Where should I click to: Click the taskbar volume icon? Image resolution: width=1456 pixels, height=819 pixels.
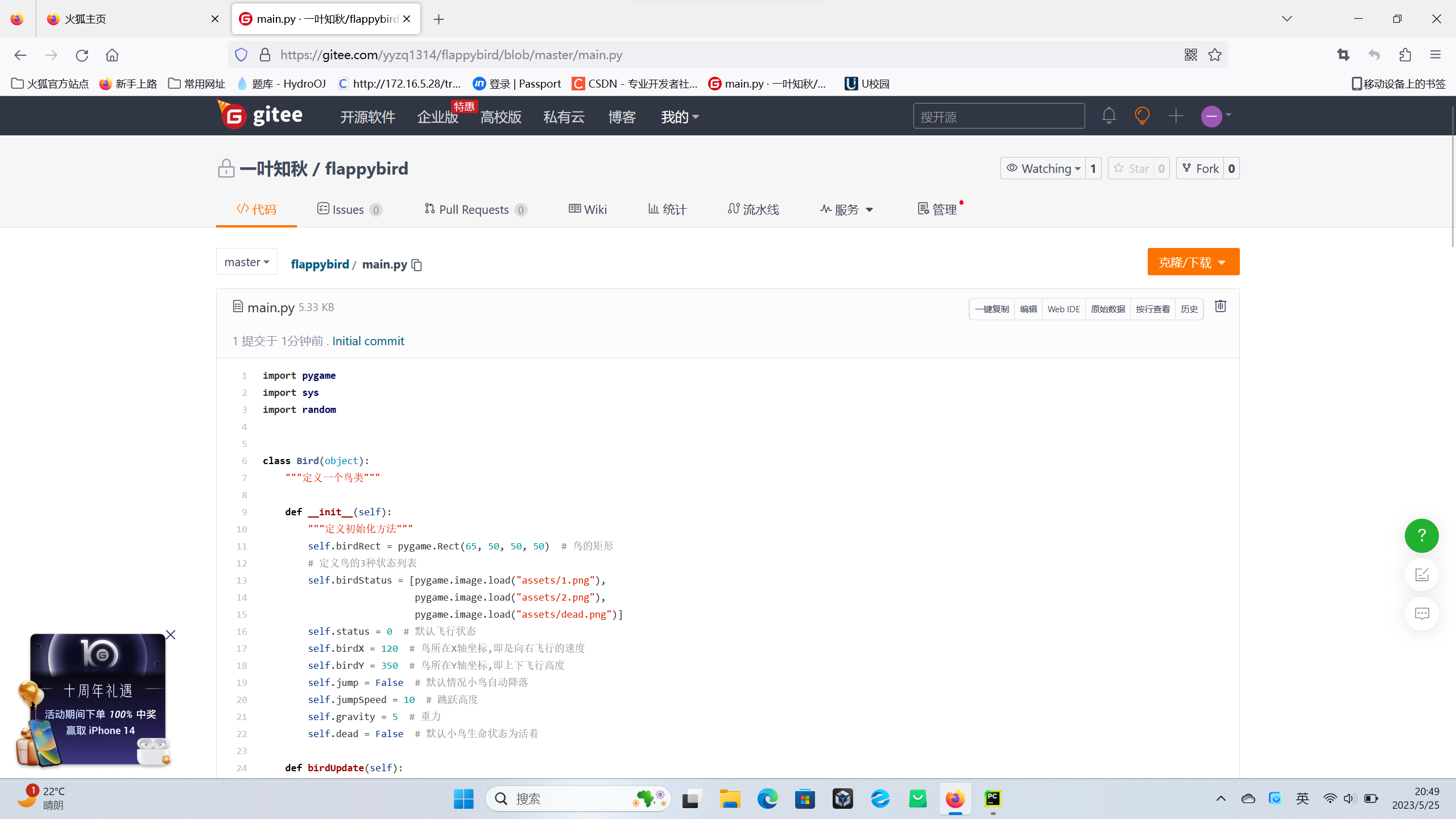tap(1350, 799)
